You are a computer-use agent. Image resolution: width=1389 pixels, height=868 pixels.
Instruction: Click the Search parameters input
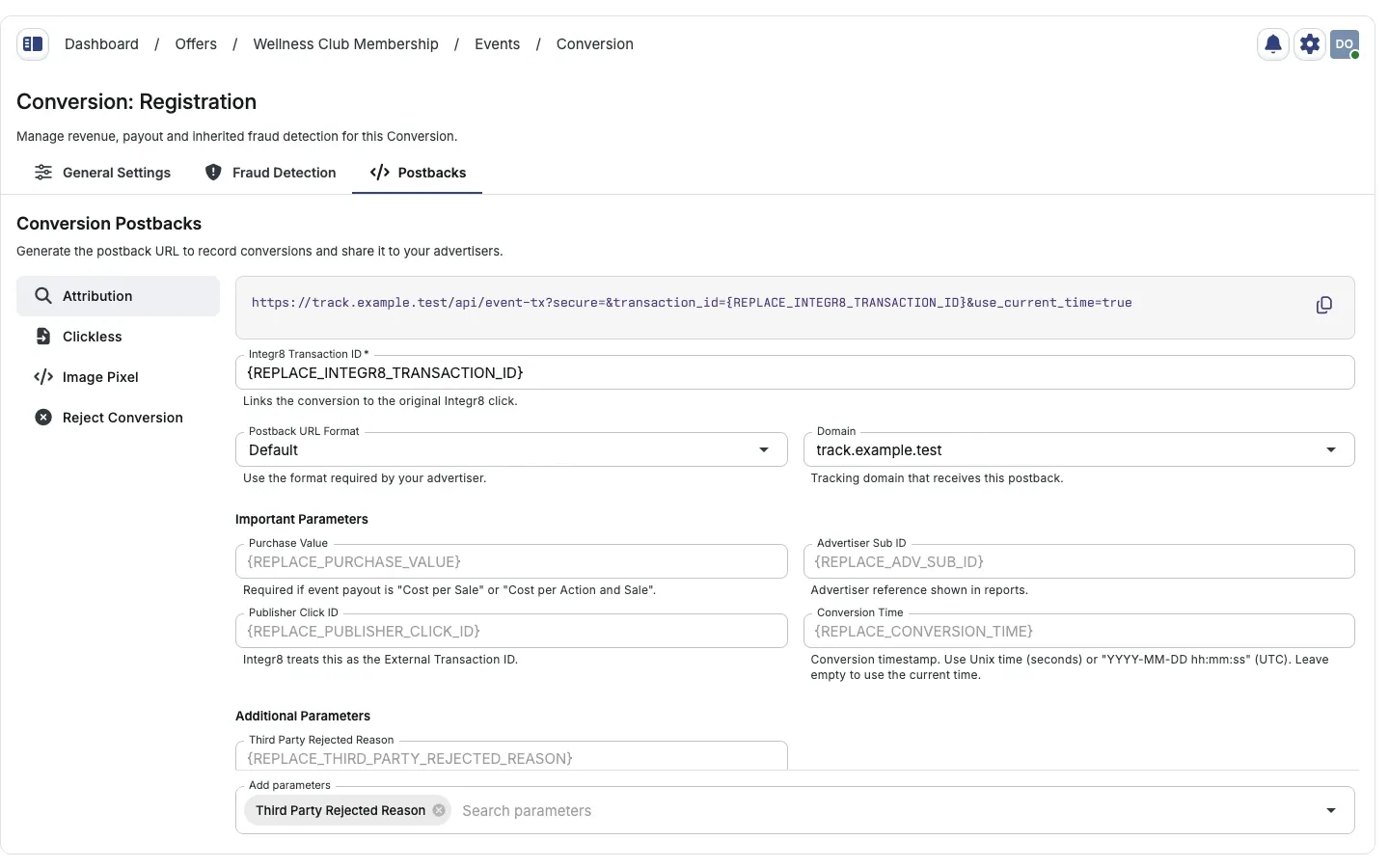[x=885, y=811]
